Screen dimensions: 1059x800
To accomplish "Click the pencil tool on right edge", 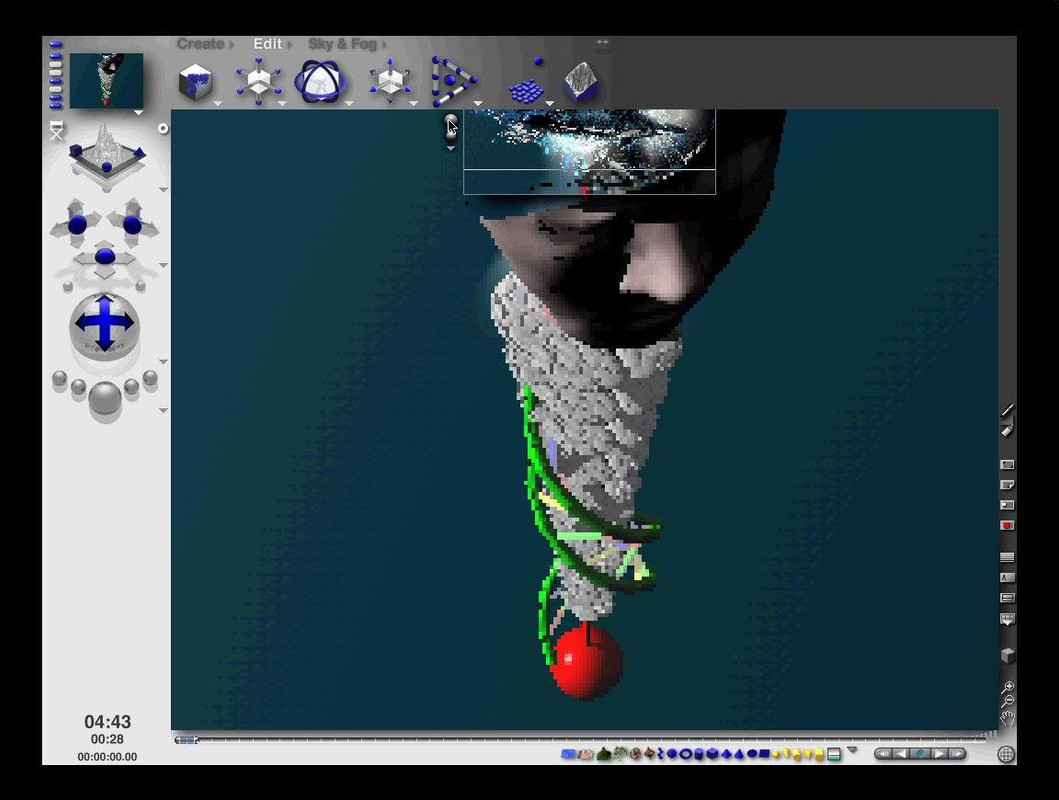I will pyautogui.click(x=1006, y=410).
